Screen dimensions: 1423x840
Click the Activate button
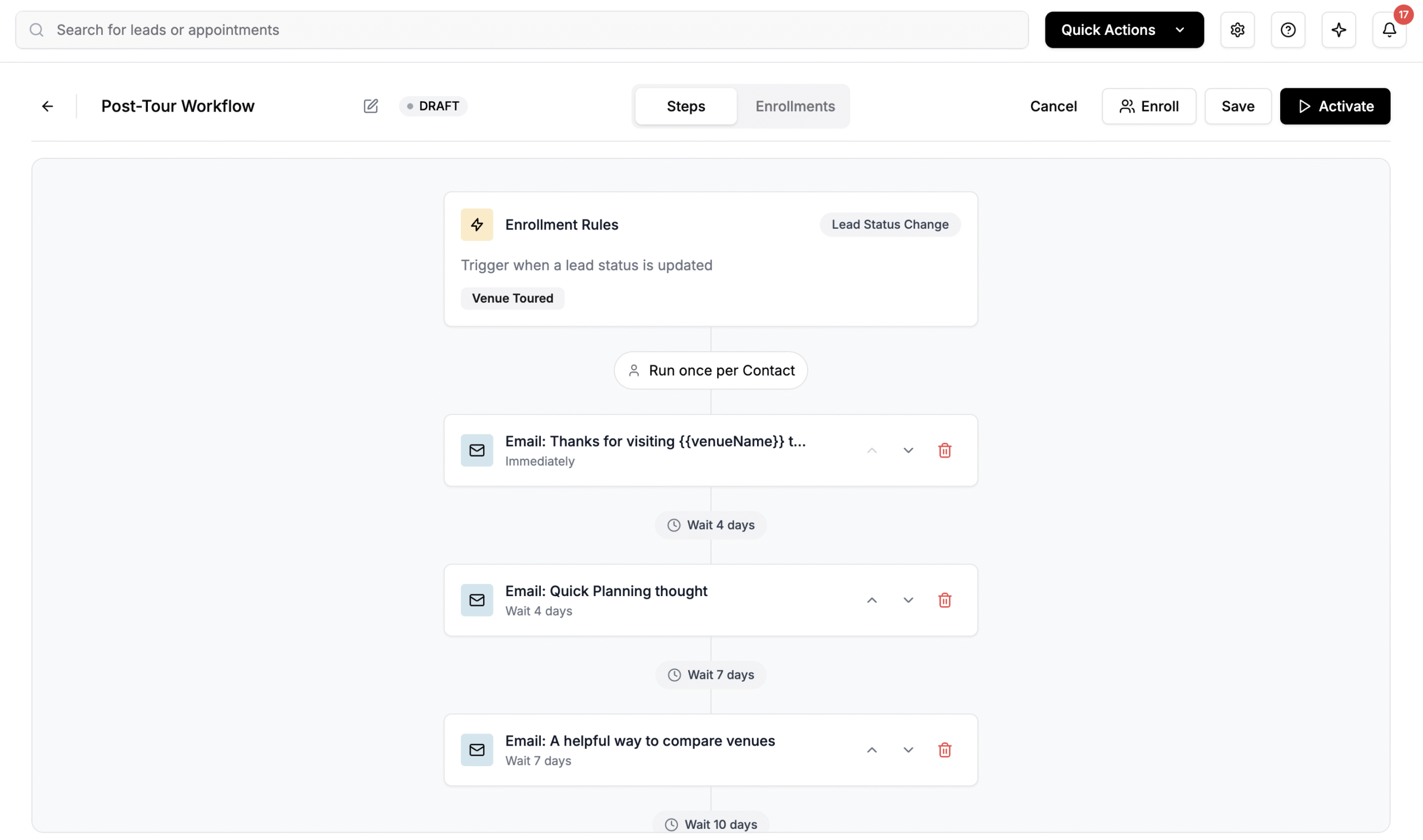(1334, 106)
